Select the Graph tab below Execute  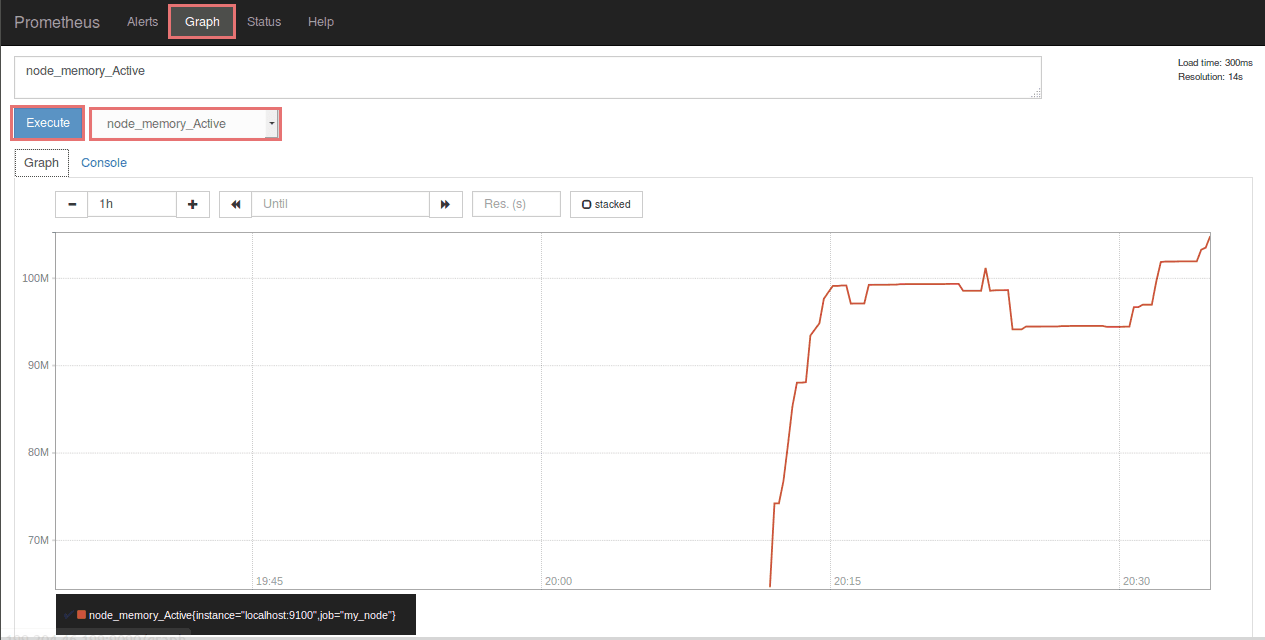pos(41,163)
